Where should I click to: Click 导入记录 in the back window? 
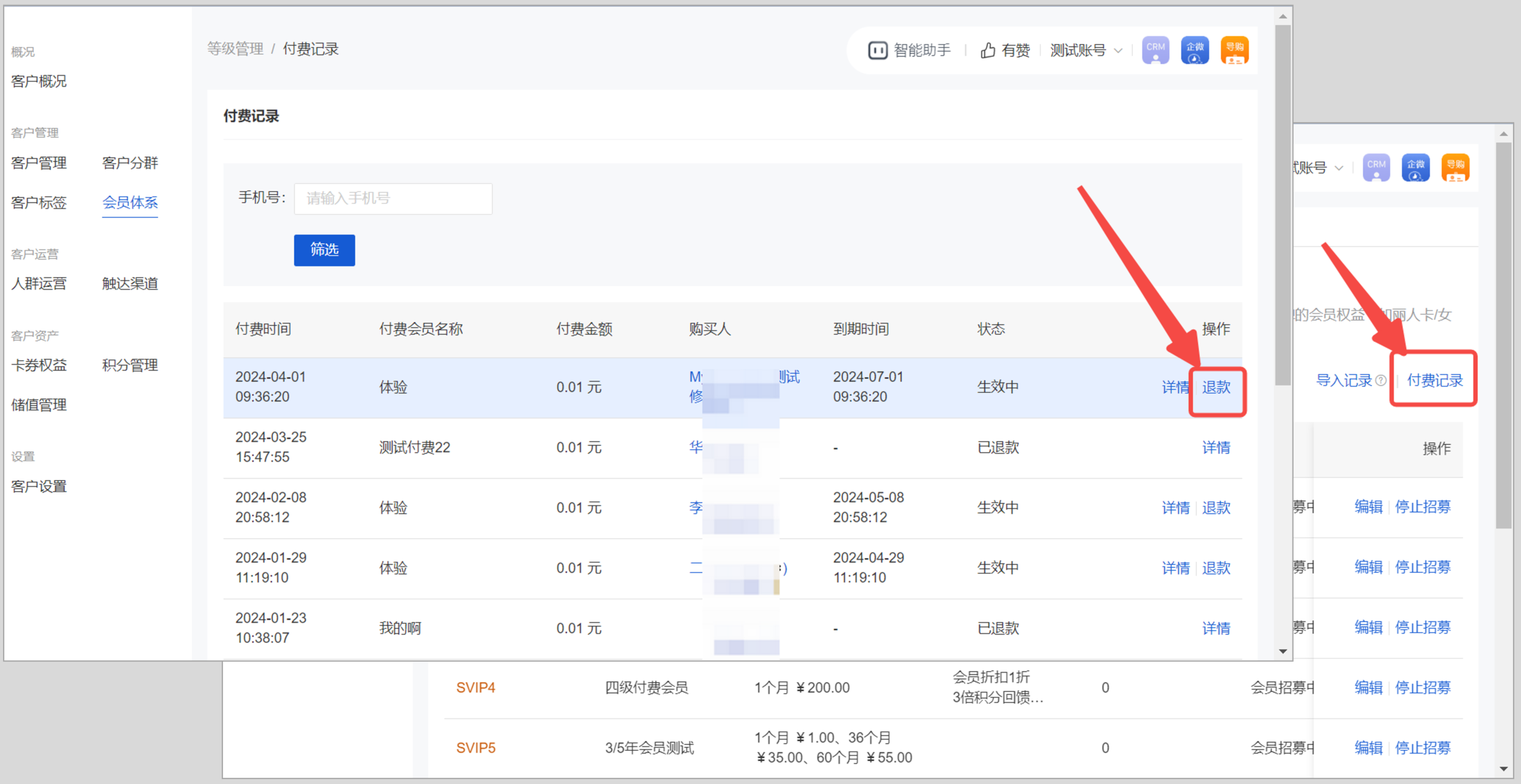tap(1344, 381)
